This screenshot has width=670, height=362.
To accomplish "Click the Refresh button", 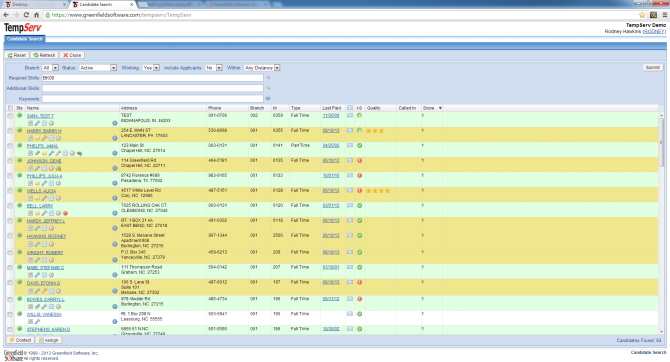I will click(44, 55).
